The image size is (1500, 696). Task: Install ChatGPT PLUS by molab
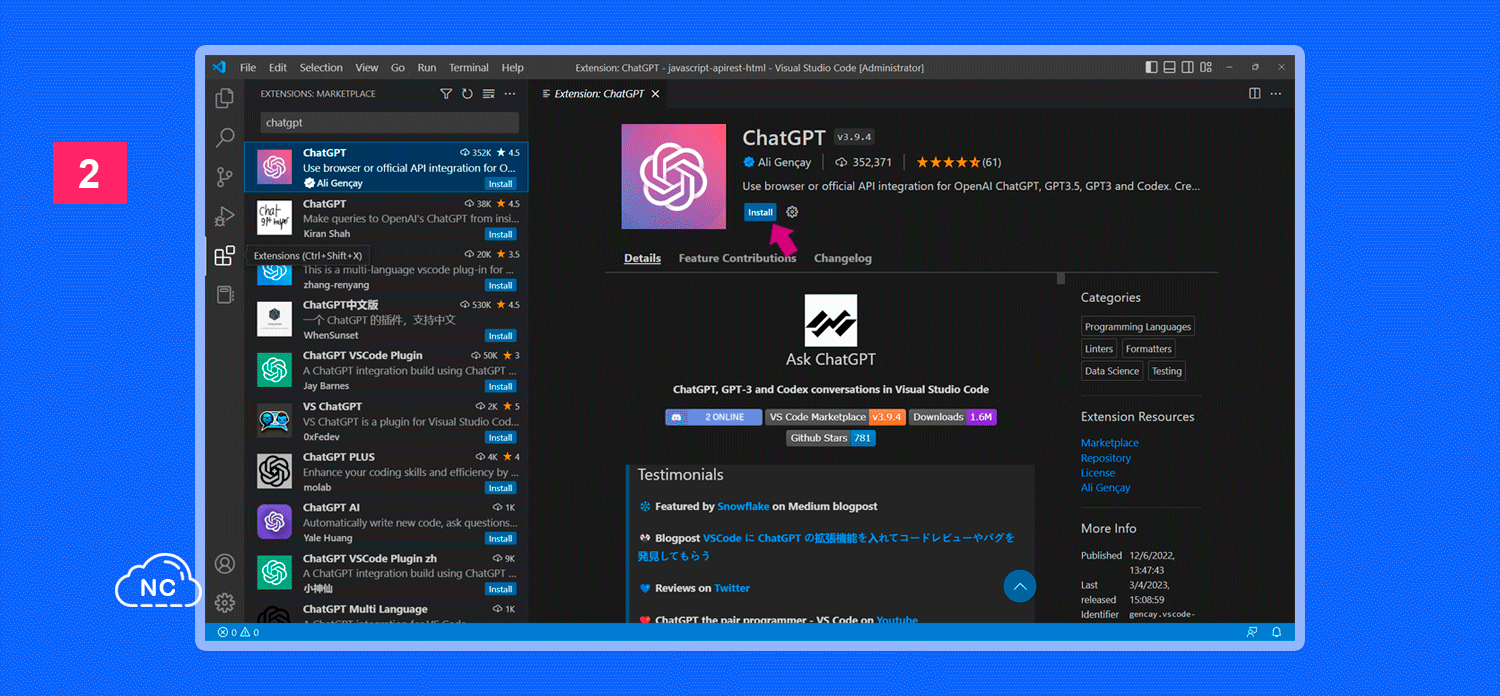(501, 488)
